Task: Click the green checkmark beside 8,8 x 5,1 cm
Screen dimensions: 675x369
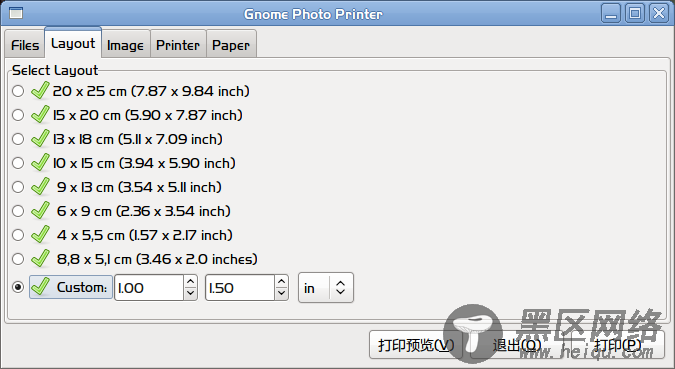Action: [40, 259]
